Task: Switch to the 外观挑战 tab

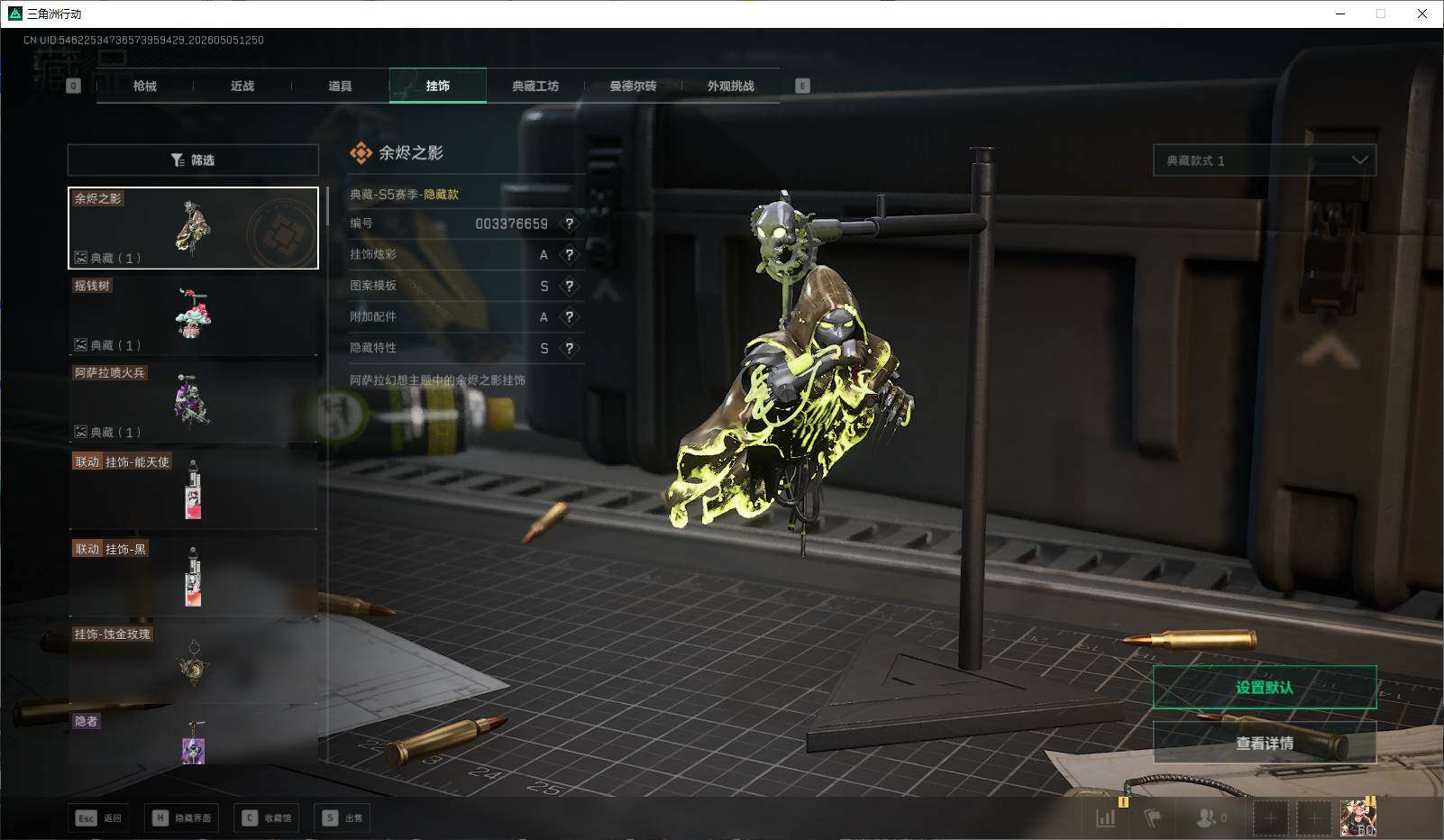Action: [730, 86]
